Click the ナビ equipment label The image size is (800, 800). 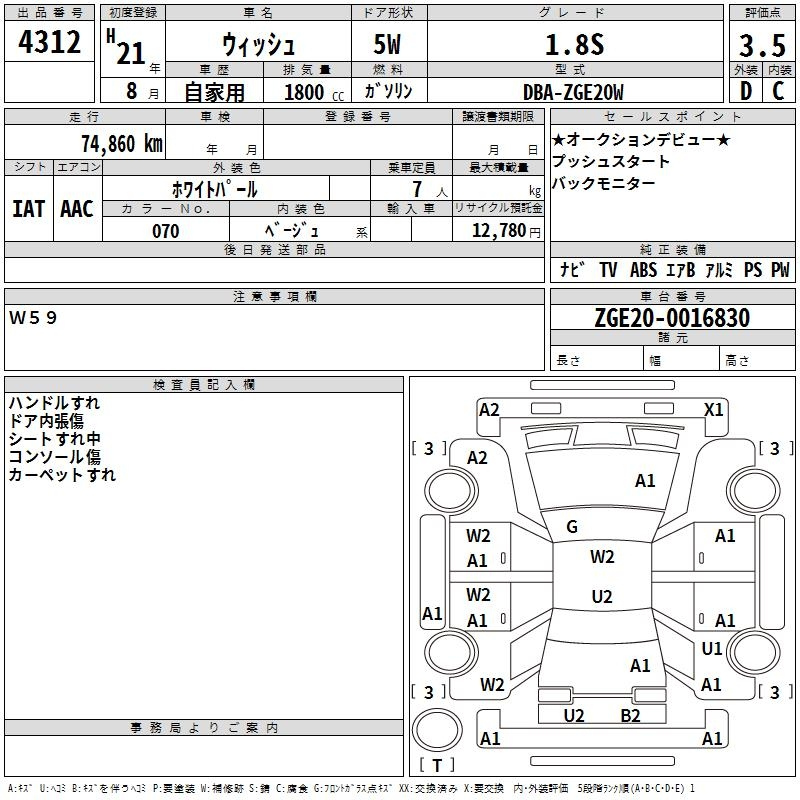572,270
